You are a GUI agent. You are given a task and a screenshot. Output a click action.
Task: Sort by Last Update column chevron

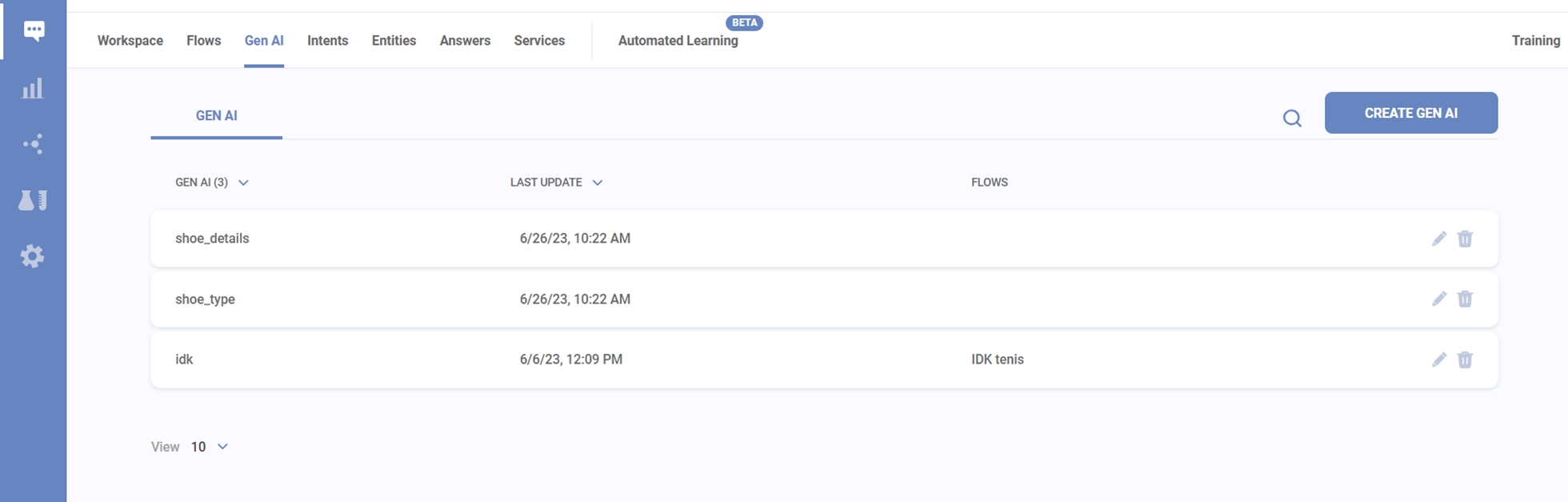pyautogui.click(x=597, y=183)
